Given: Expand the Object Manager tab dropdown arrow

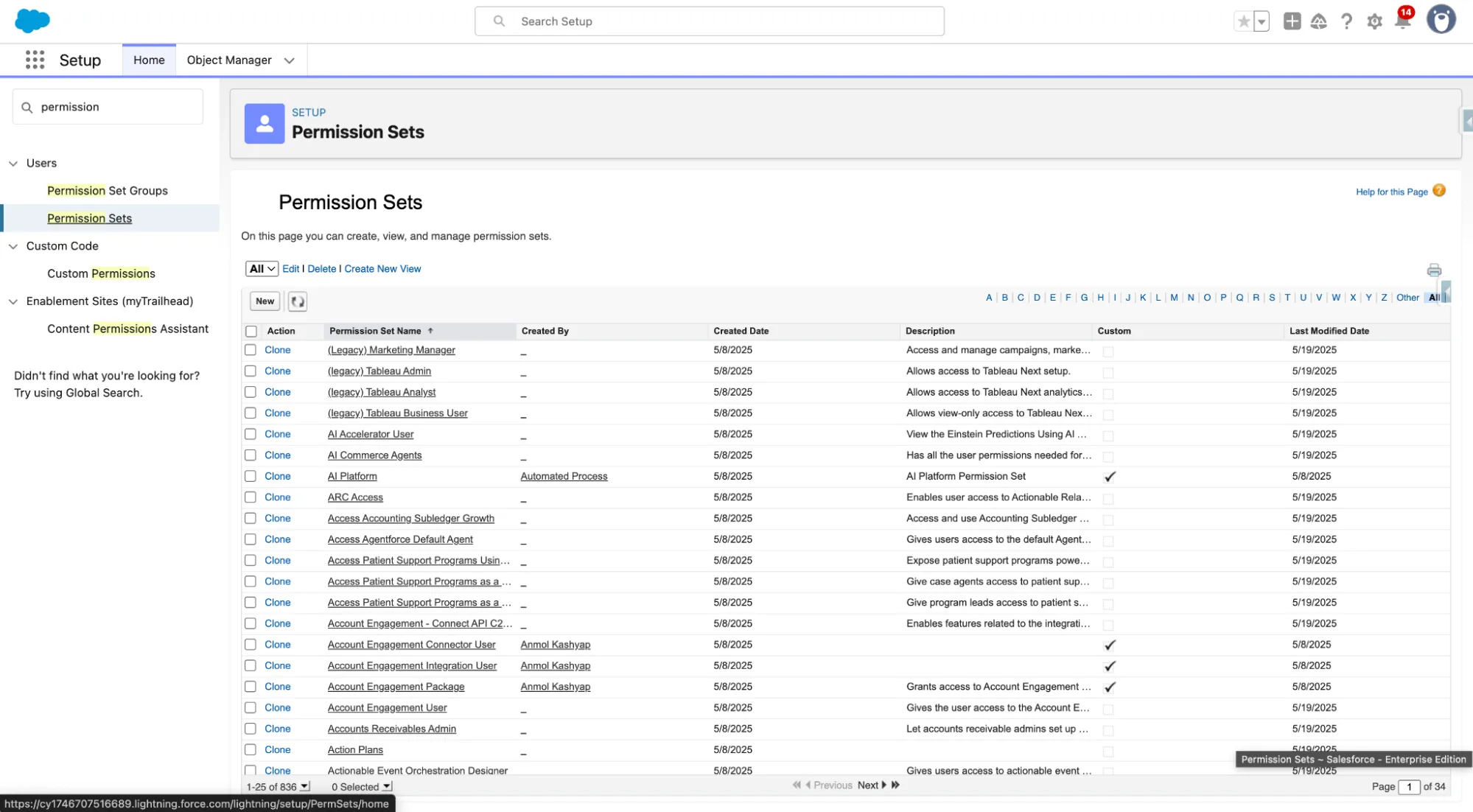Looking at the screenshot, I should click(x=290, y=60).
